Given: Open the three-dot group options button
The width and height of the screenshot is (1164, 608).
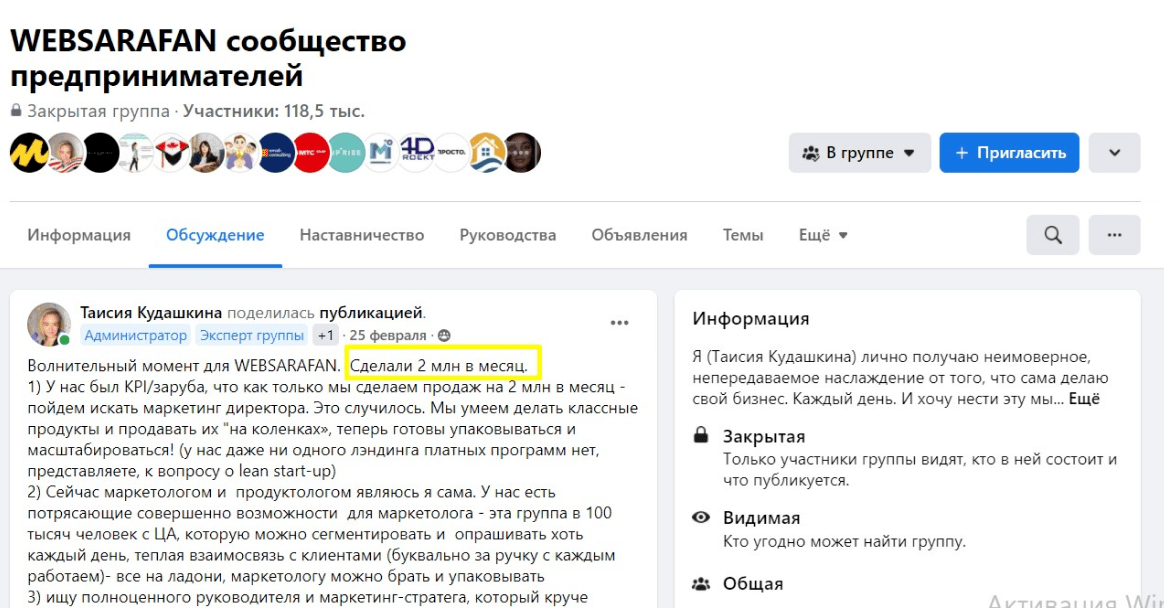Looking at the screenshot, I should click(1114, 235).
